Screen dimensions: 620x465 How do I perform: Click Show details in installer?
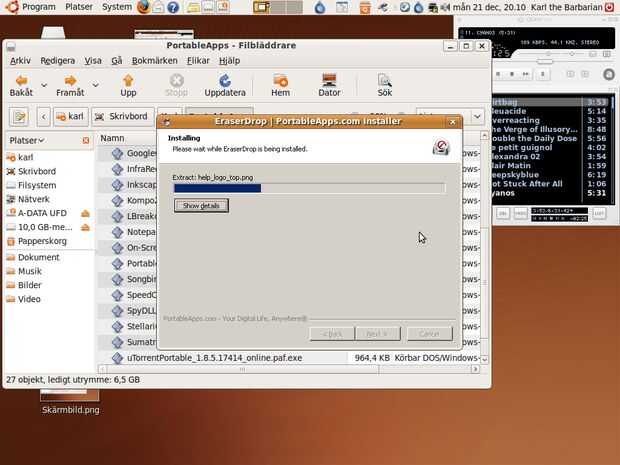(201, 206)
